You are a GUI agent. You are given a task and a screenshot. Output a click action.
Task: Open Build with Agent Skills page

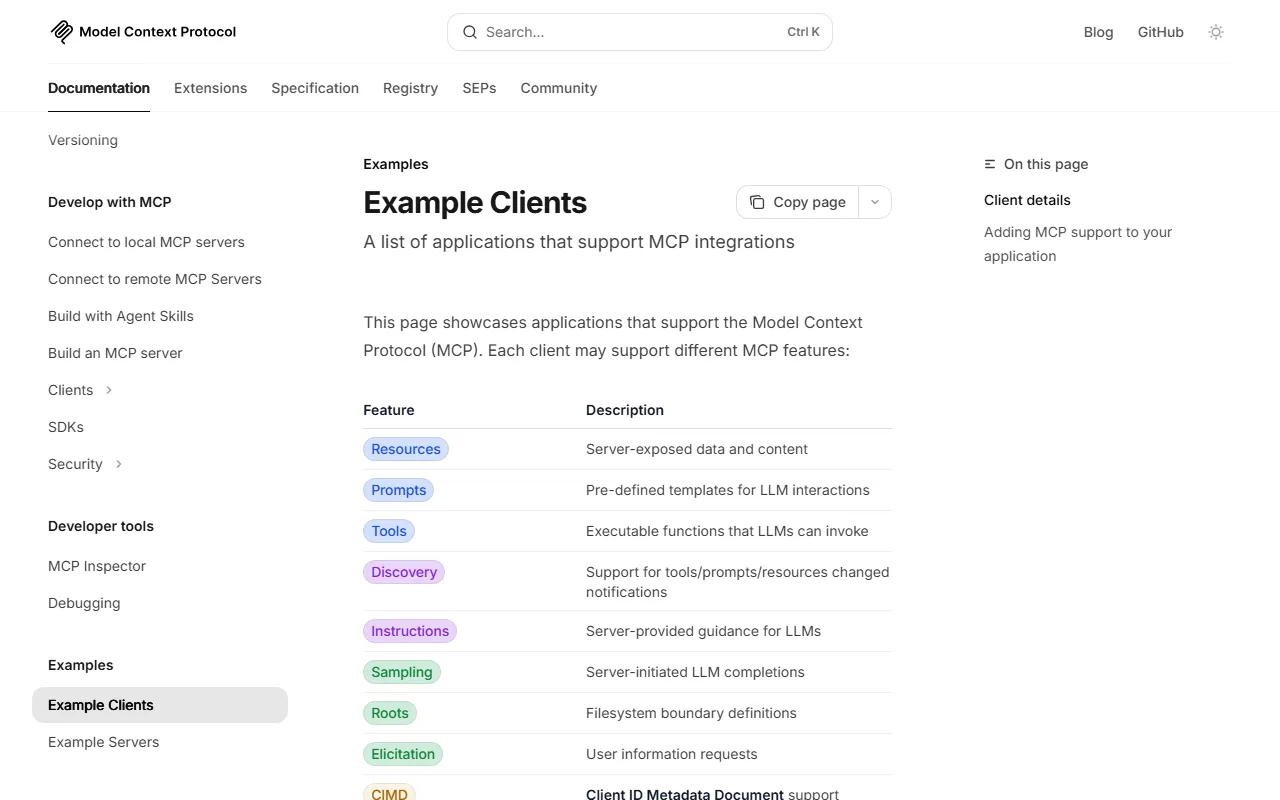(x=121, y=316)
